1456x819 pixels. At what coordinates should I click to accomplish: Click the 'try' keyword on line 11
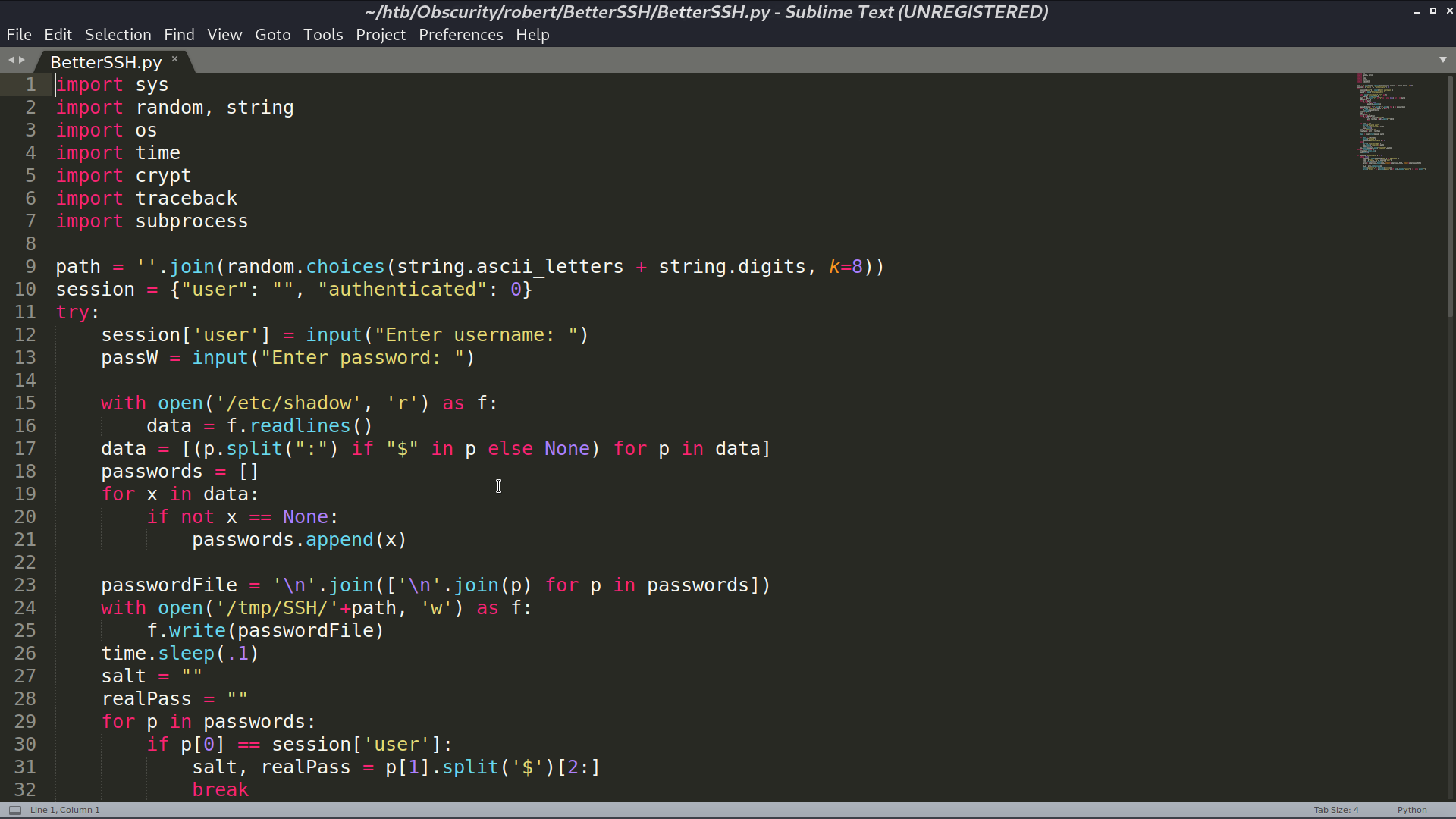(x=73, y=312)
